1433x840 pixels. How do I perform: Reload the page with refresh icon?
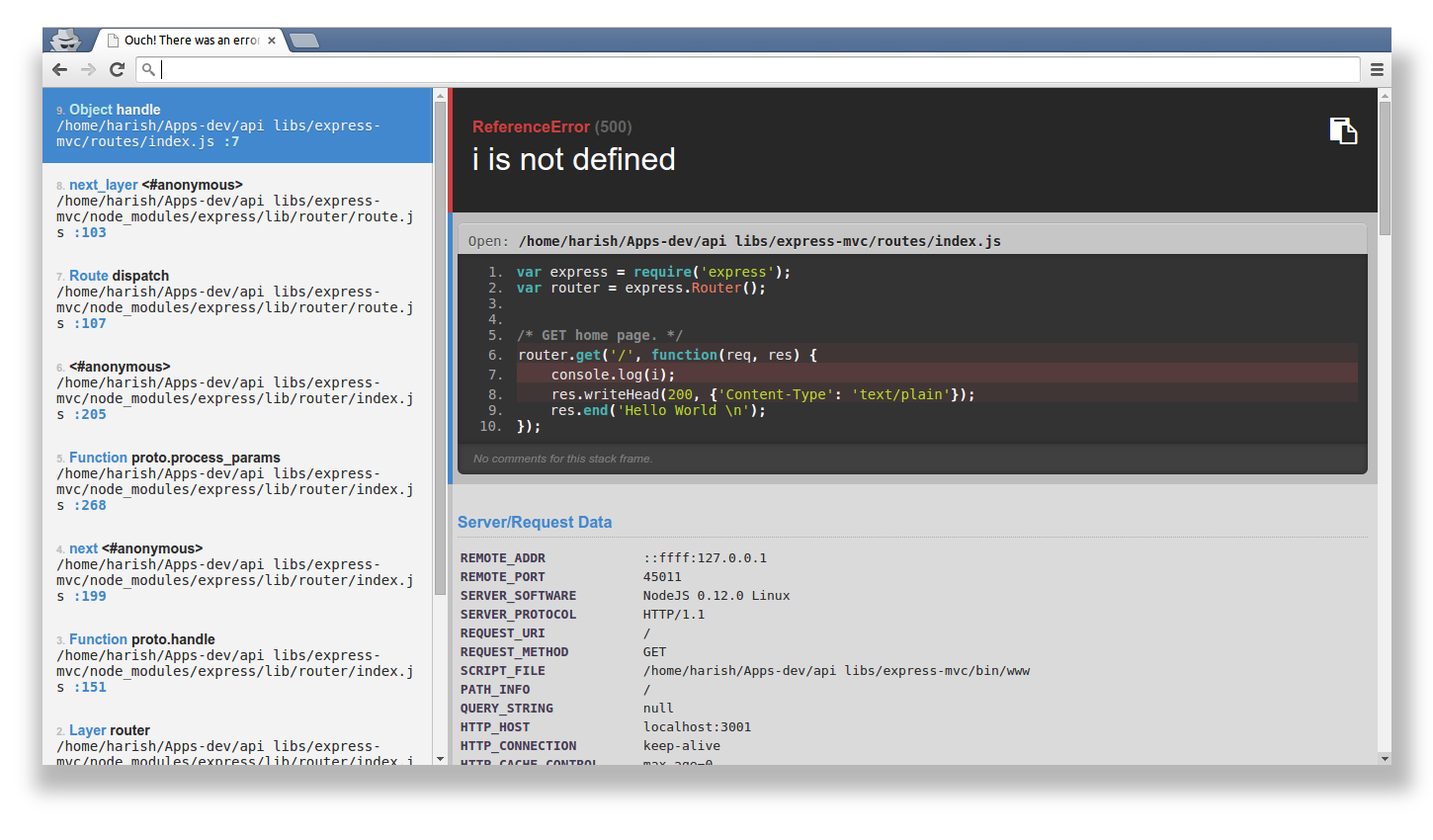(x=117, y=69)
